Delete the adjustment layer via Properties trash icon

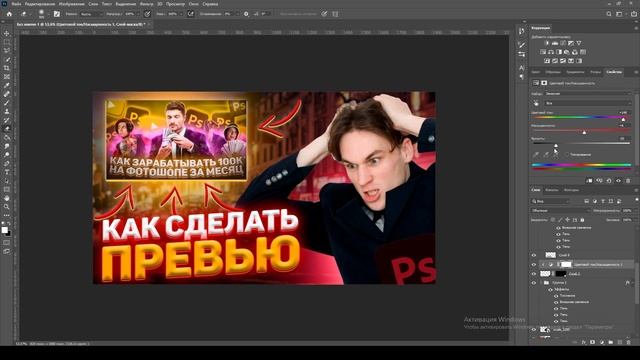point(628,180)
